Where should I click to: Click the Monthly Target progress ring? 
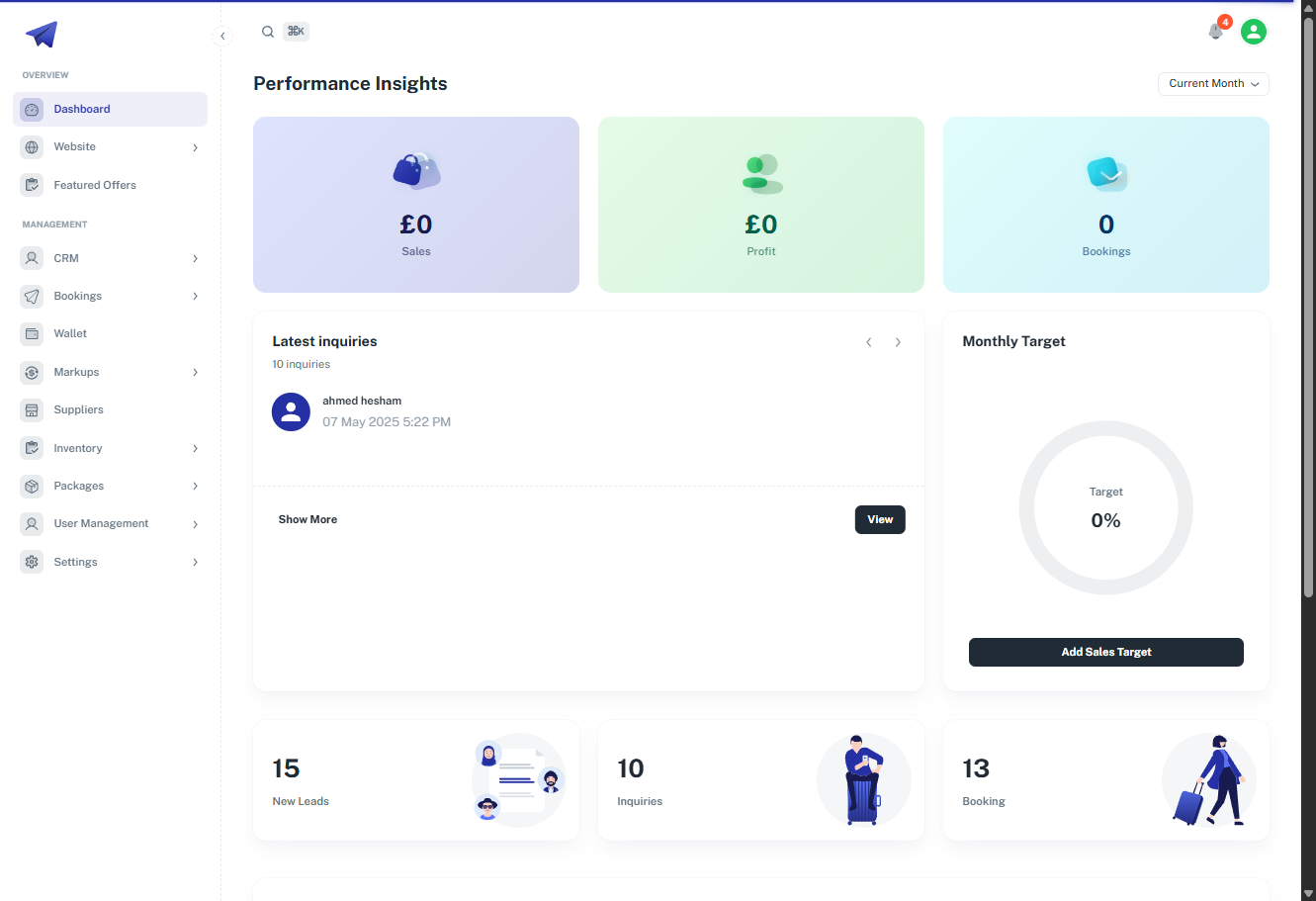1106,507
